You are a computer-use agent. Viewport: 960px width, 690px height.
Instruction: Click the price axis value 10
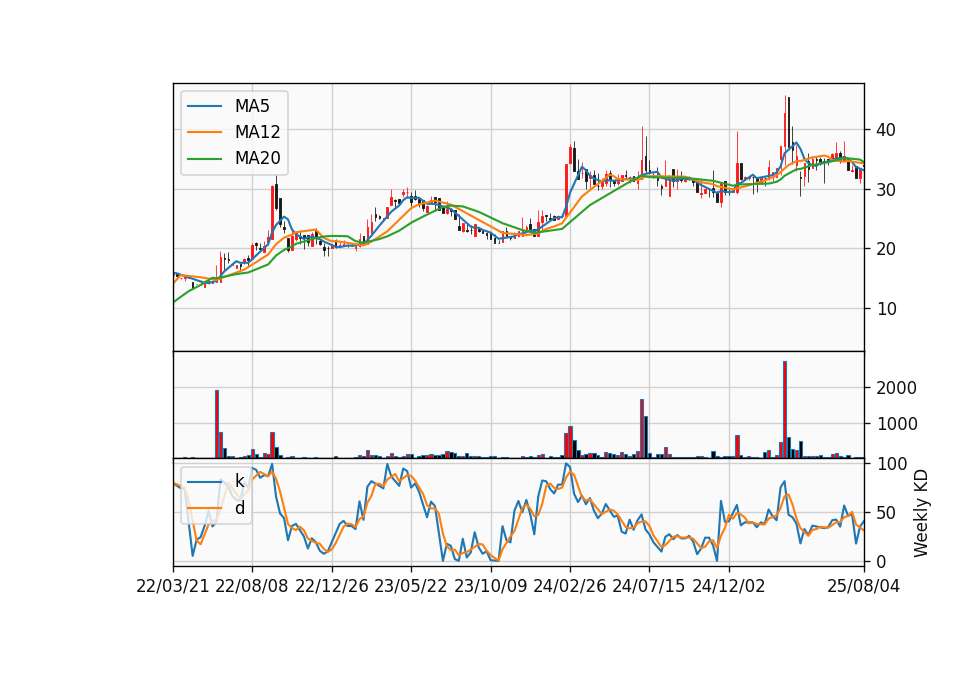click(x=886, y=309)
